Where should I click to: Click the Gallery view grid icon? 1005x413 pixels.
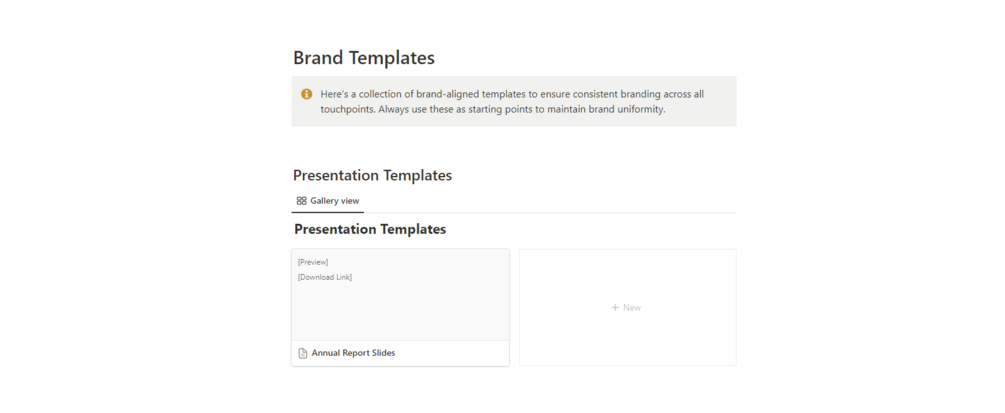[x=302, y=201]
